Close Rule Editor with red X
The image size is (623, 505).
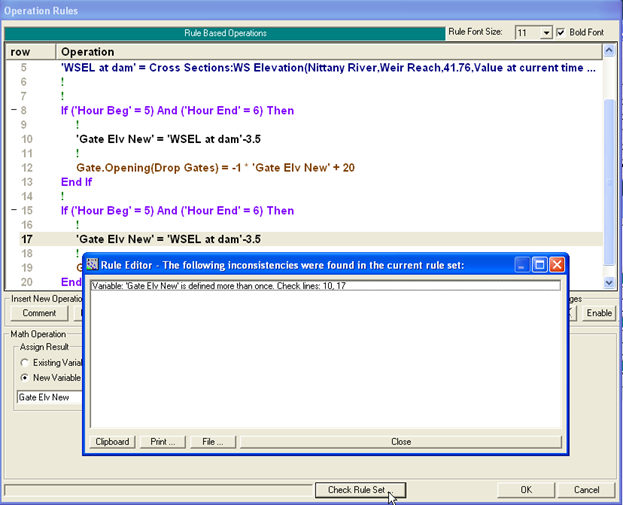point(557,265)
